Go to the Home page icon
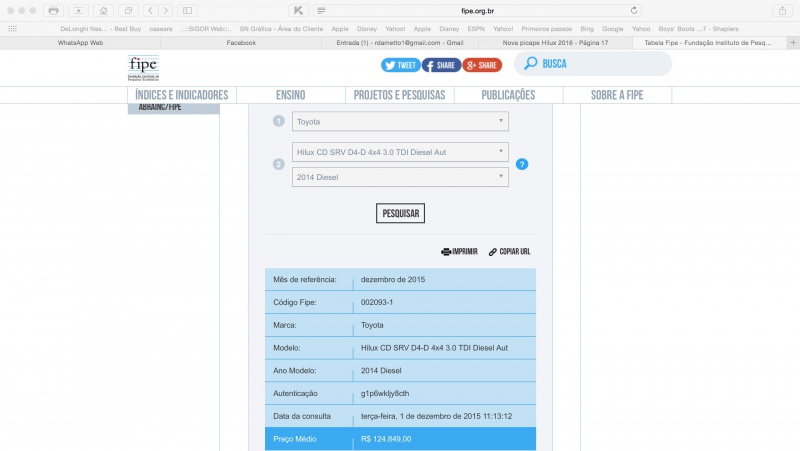Viewport: 800px width, 451px height. click(x=103, y=10)
